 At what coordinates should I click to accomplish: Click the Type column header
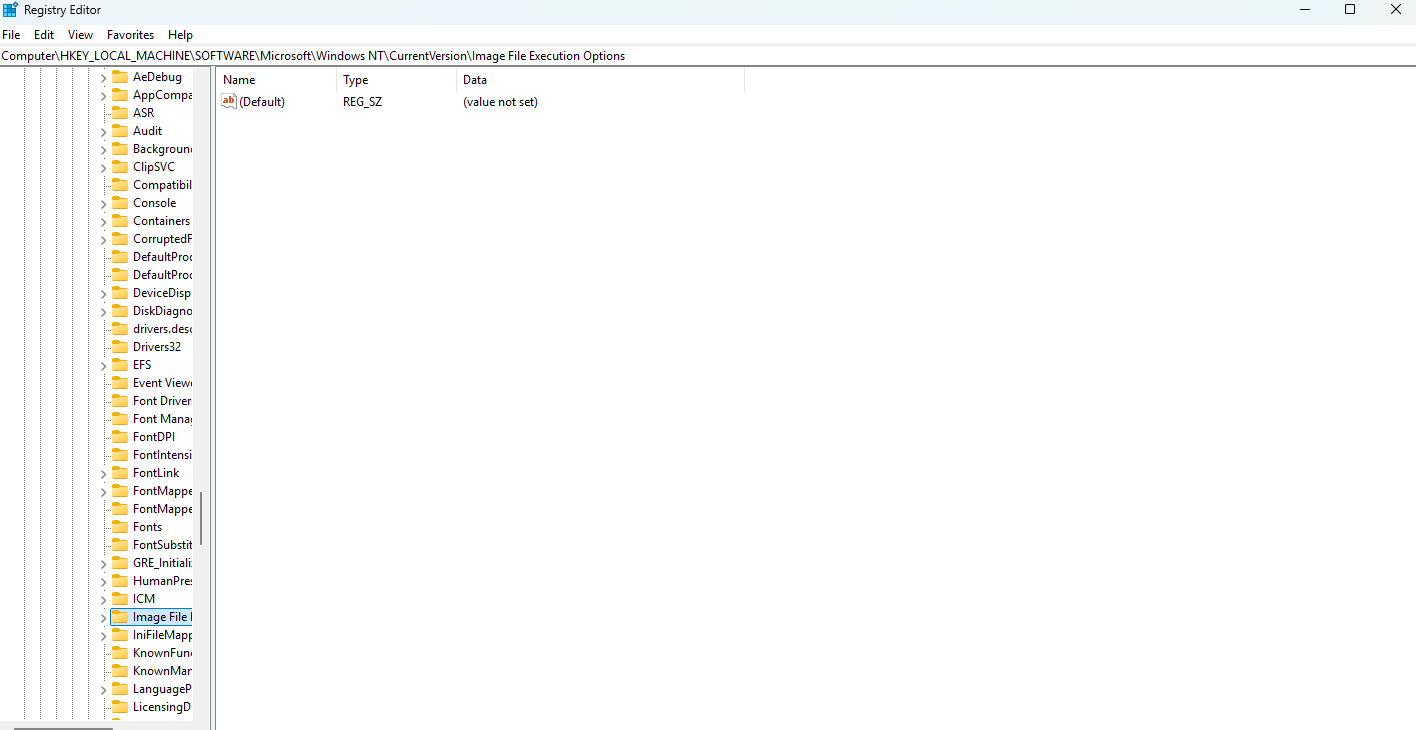click(397, 80)
